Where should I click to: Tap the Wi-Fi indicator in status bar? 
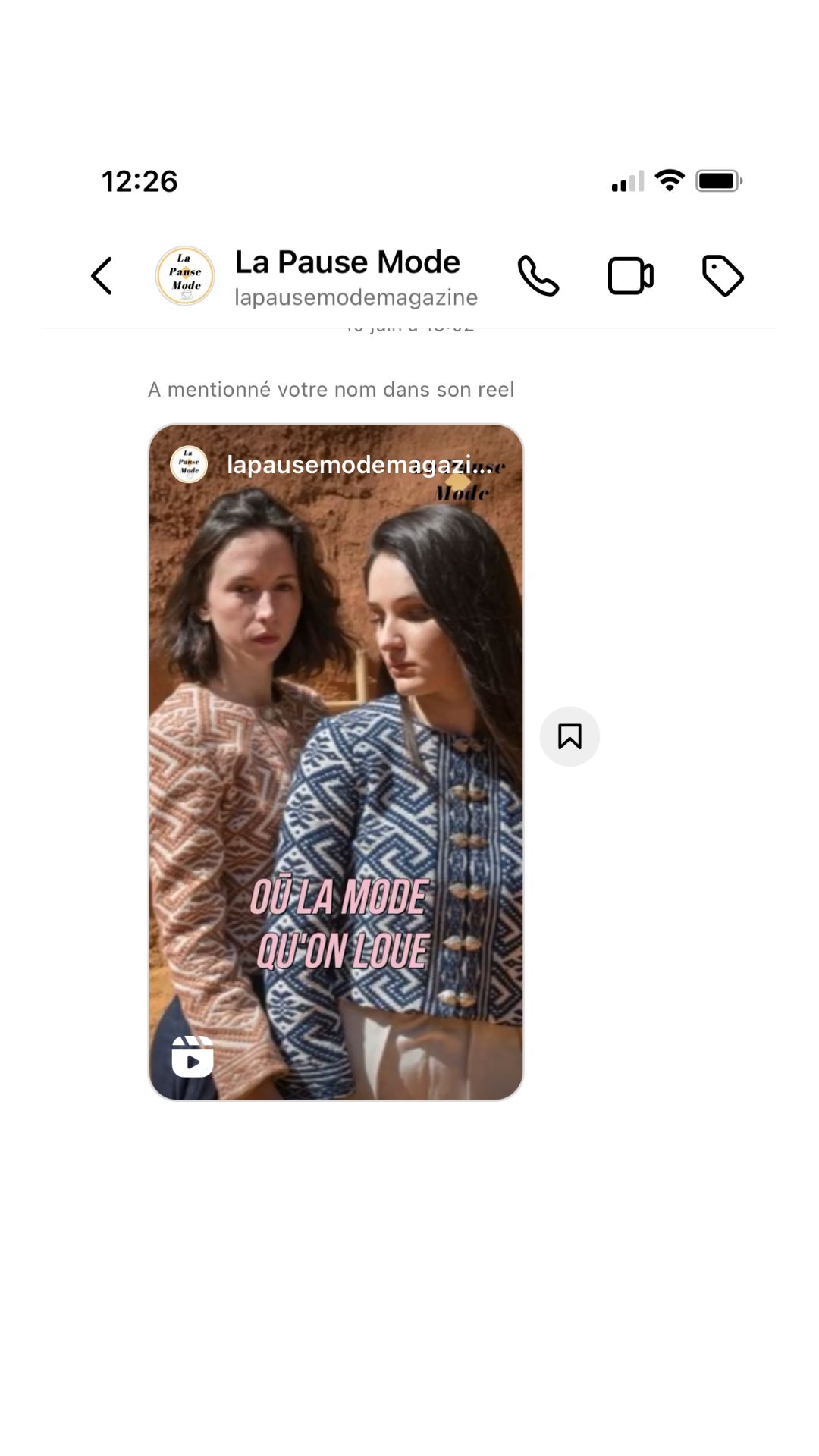coord(670,180)
